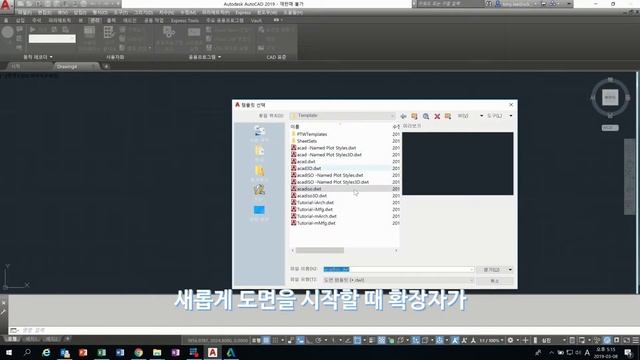Delete selected file with red X icon
This screenshot has height=360, width=640.
click(x=437, y=116)
